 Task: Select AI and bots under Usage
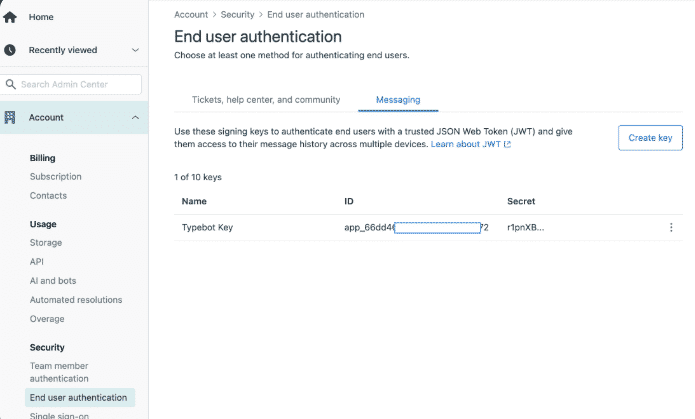click(53, 281)
